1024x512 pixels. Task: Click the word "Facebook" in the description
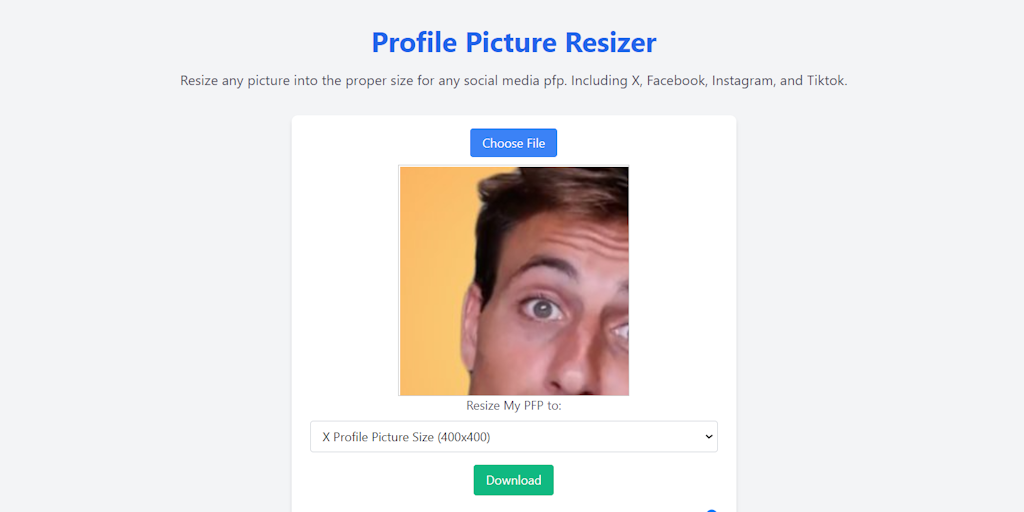coord(676,81)
